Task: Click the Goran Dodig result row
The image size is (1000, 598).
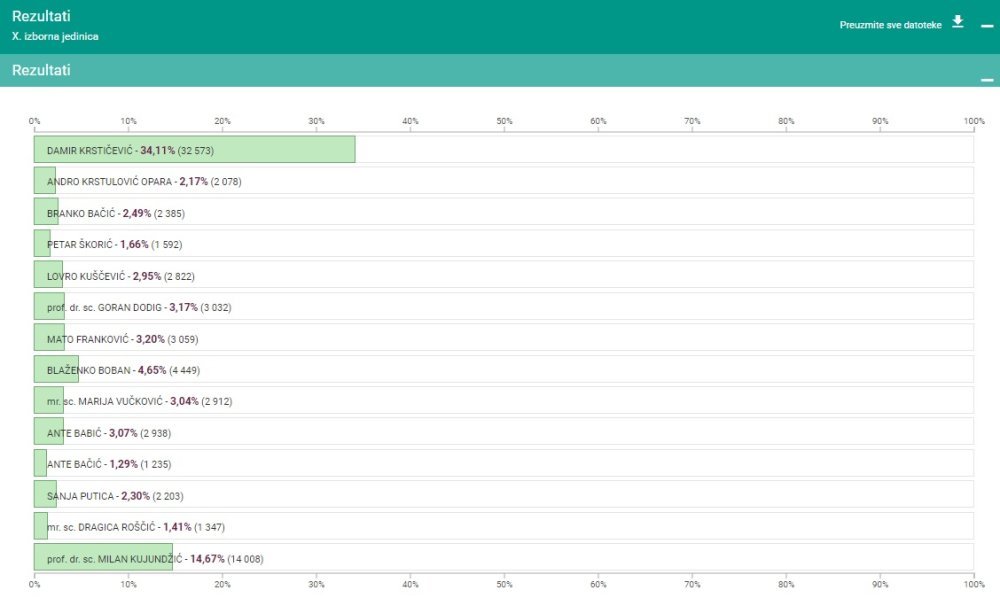Action: point(504,306)
